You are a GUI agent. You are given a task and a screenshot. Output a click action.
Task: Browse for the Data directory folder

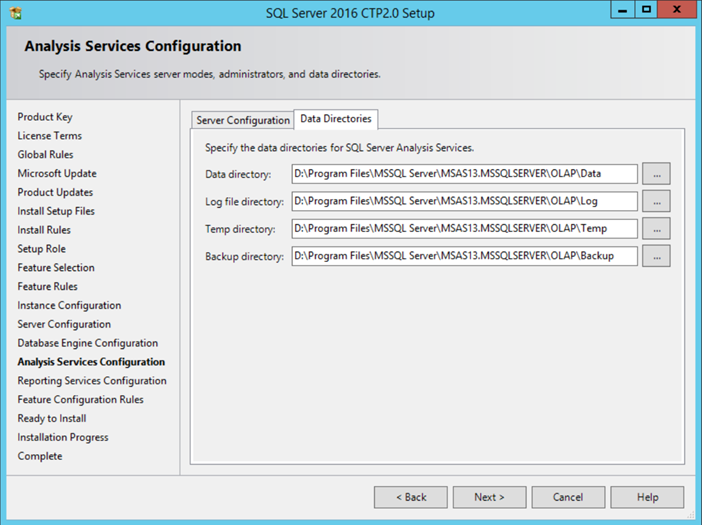click(x=656, y=174)
